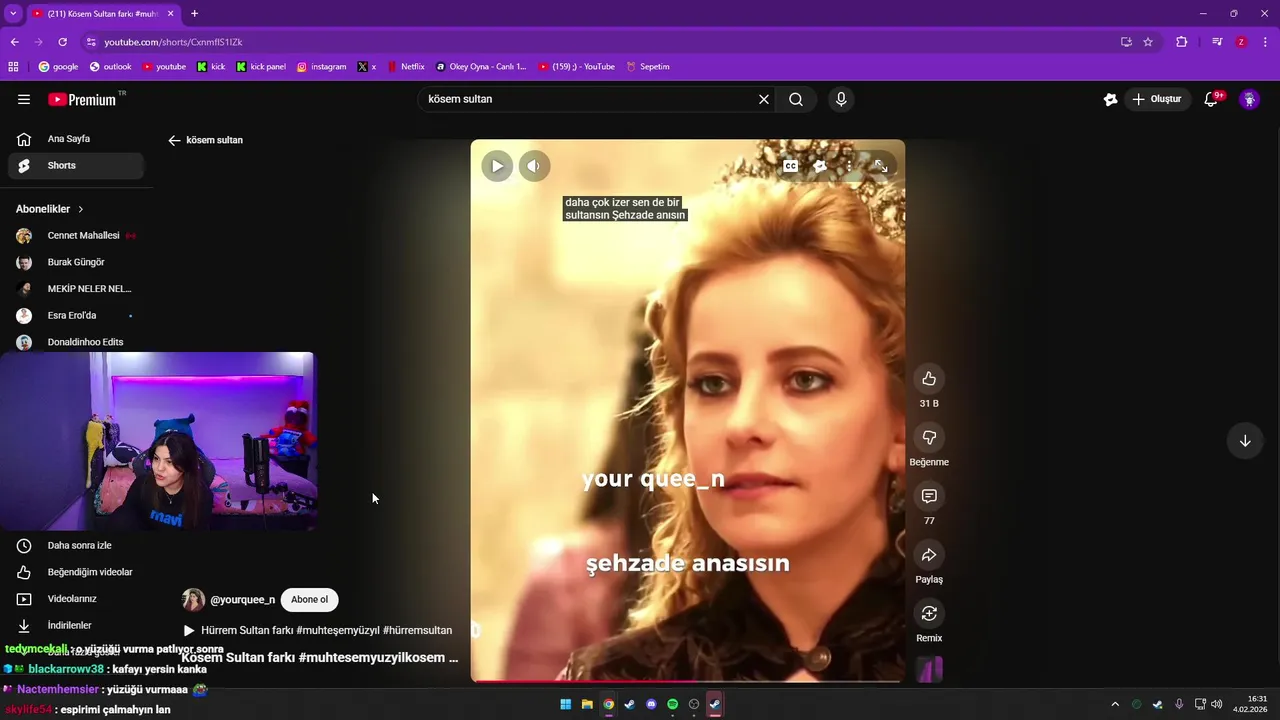The height and width of the screenshot is (720, 1280).
Task: Play the Shorts video
Action: click(497, 166)
